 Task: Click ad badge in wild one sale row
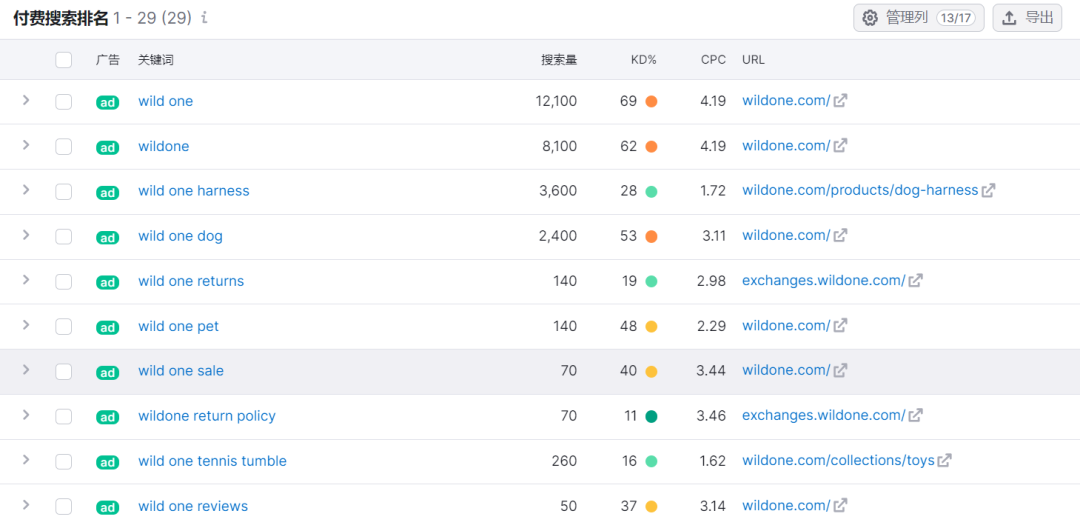pos(107,372)
